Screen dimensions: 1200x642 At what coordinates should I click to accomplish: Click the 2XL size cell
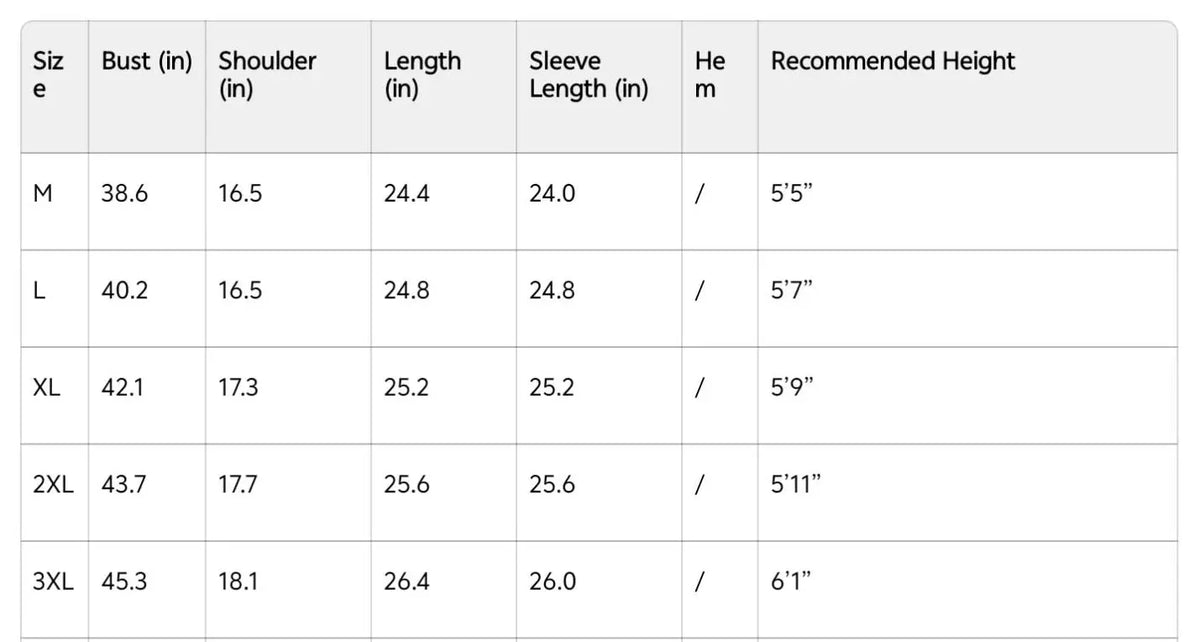point(53,485)
